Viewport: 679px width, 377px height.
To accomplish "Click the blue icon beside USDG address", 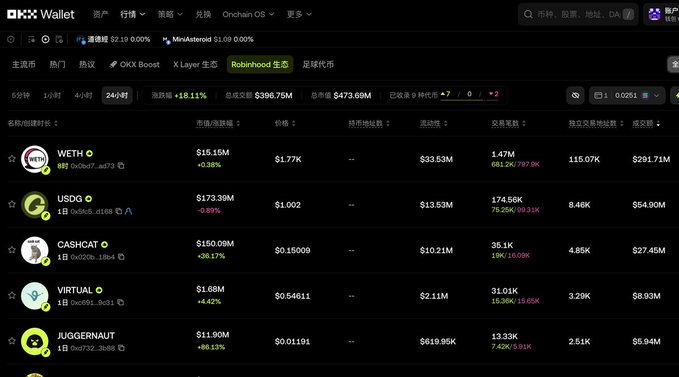I will pyautogui.click(x=129, y=211).
